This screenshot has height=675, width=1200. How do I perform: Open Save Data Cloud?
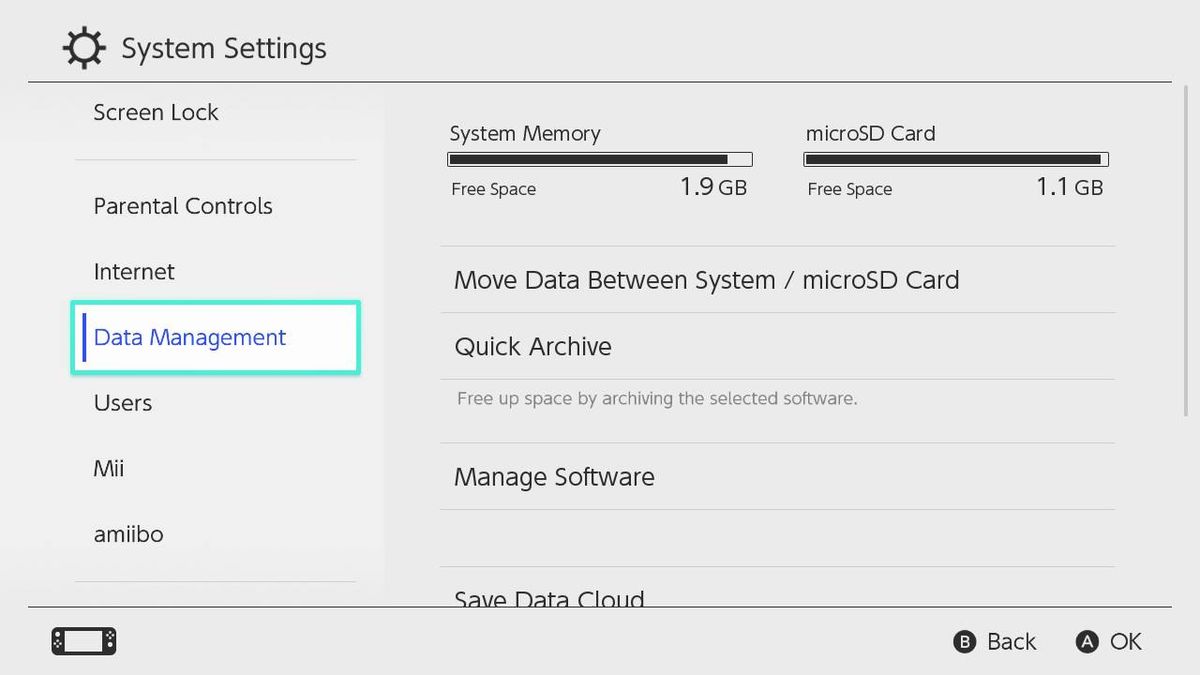(549, 595)
